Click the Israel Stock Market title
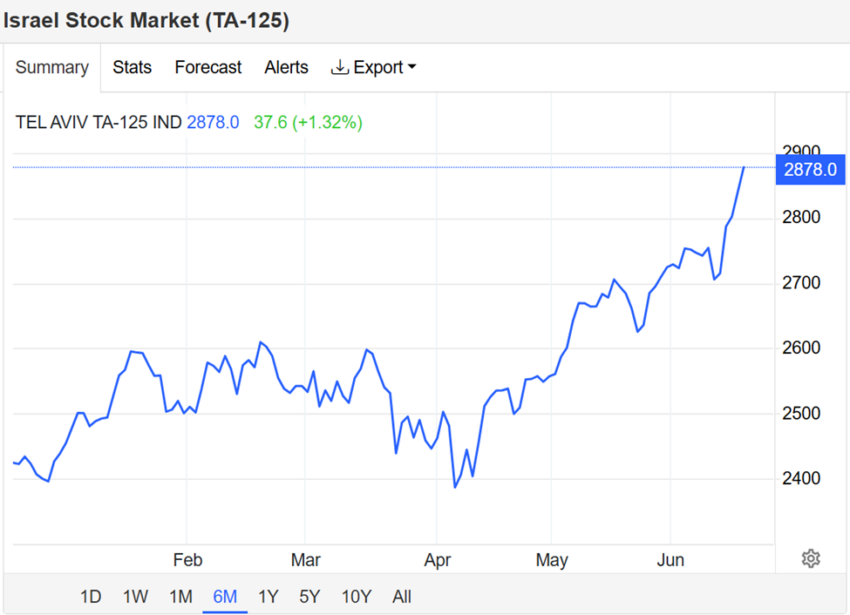This screenshot has width=850, height=615. pos(146,21)
